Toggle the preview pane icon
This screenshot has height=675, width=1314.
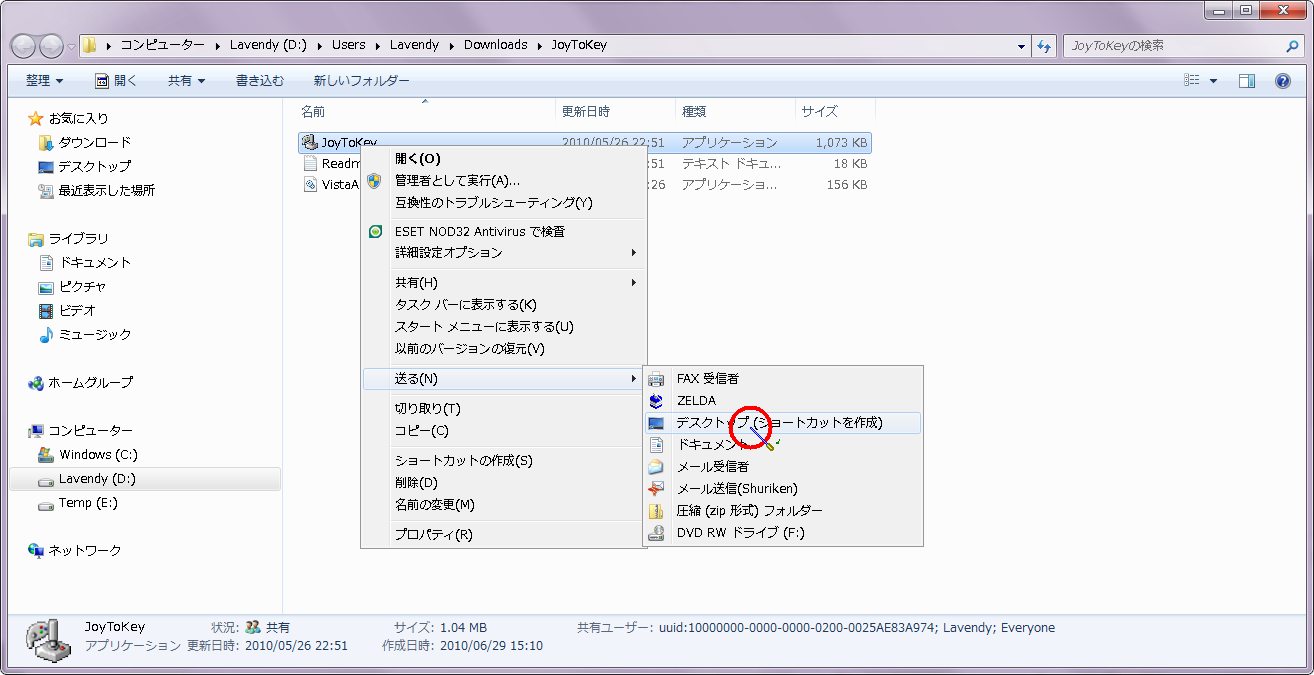(1247, 81)
